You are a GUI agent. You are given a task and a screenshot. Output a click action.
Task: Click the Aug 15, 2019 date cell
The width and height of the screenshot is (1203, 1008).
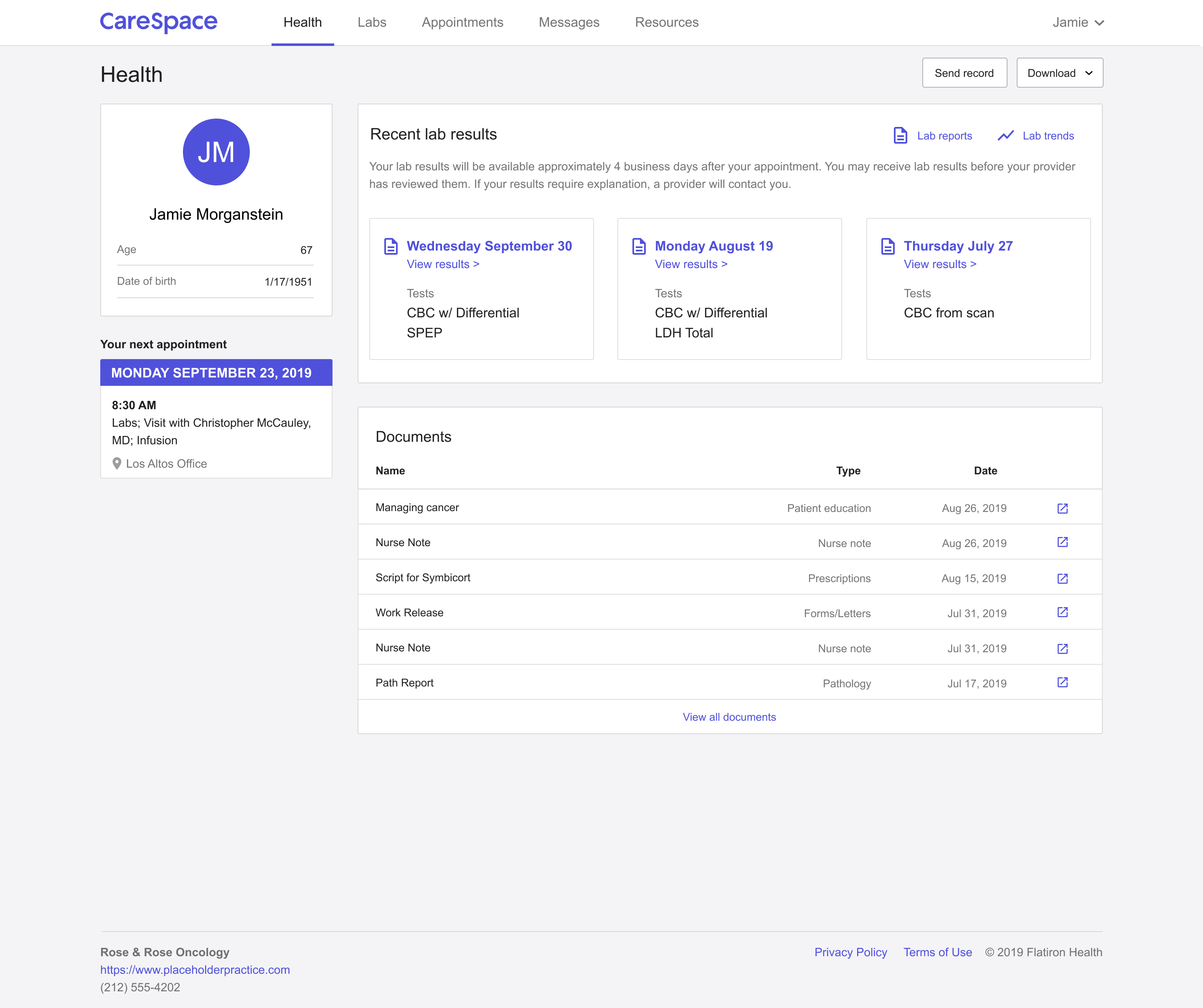coord(973,578)
